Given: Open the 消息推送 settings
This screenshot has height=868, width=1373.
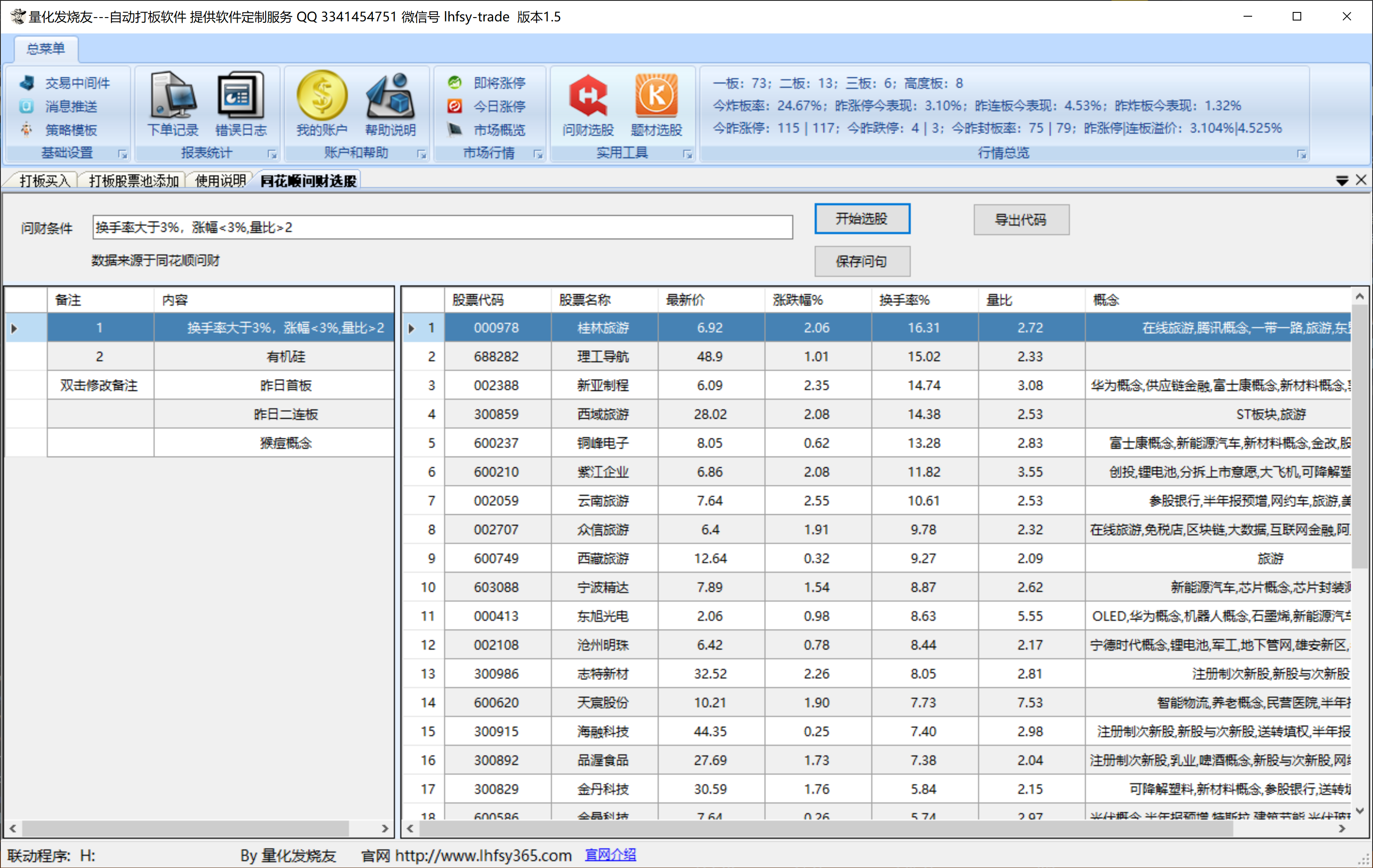Looking at the screenshot, I should click(59, 107).
